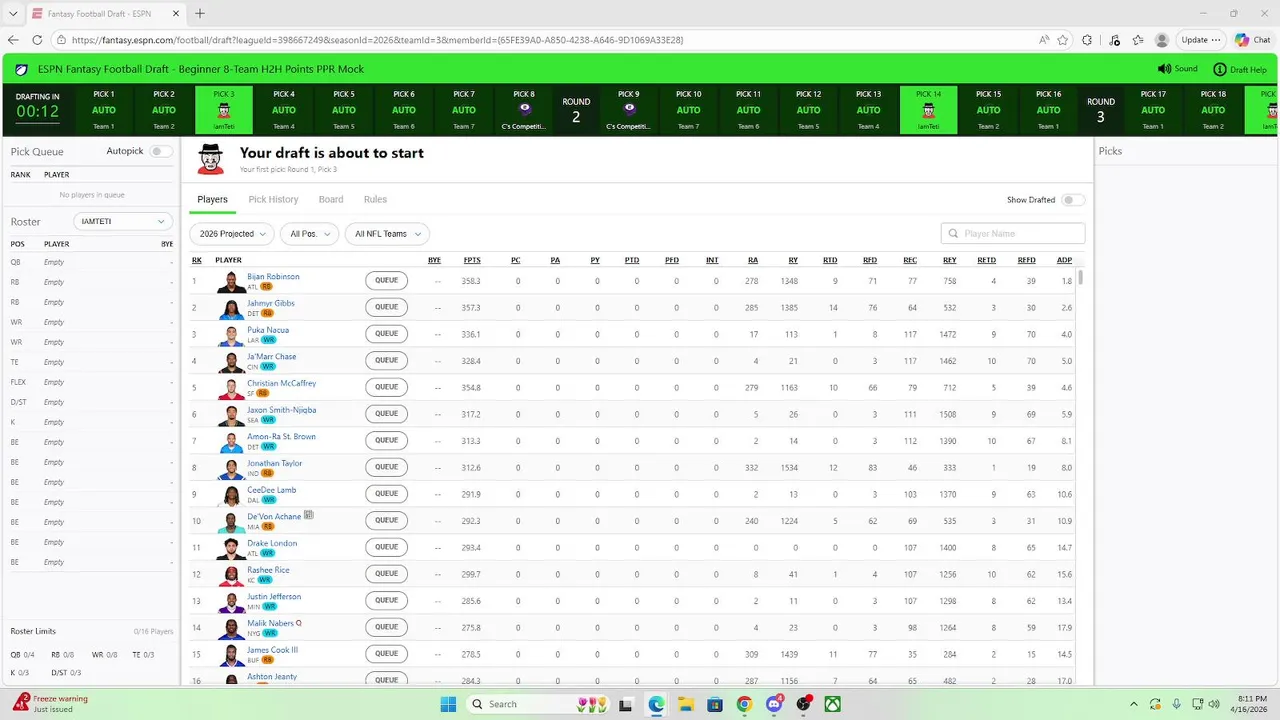The width and height of the screenshot is (1280, 720).
Task: Open the media control icon in browser toolbar
Action: (x=1114, y=40)
